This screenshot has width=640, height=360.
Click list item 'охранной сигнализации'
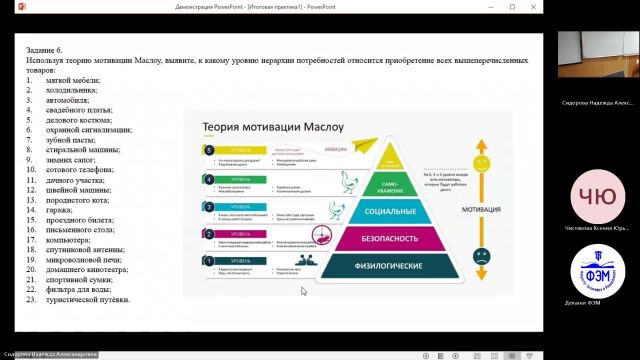89,130
